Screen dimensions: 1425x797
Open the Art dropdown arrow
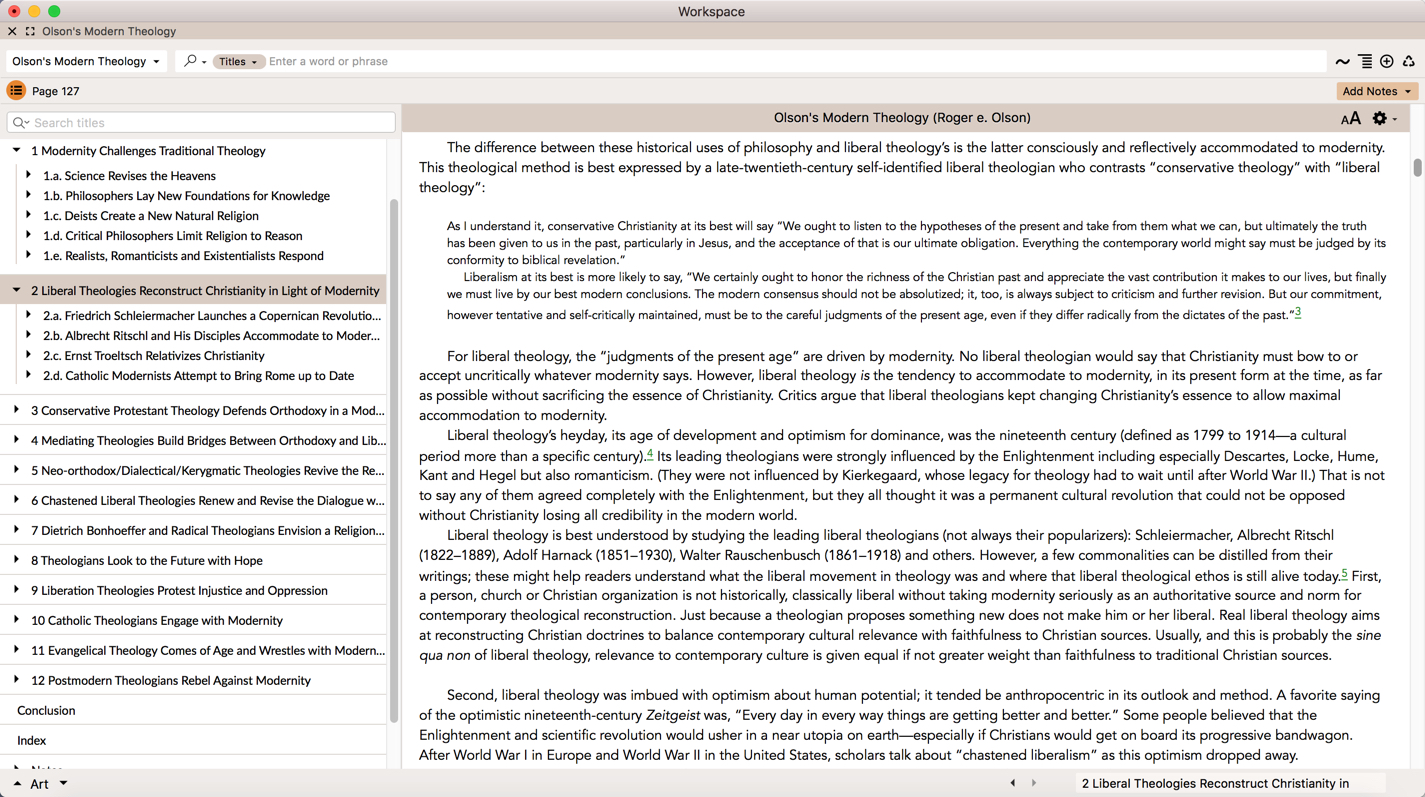click(63, 784)
